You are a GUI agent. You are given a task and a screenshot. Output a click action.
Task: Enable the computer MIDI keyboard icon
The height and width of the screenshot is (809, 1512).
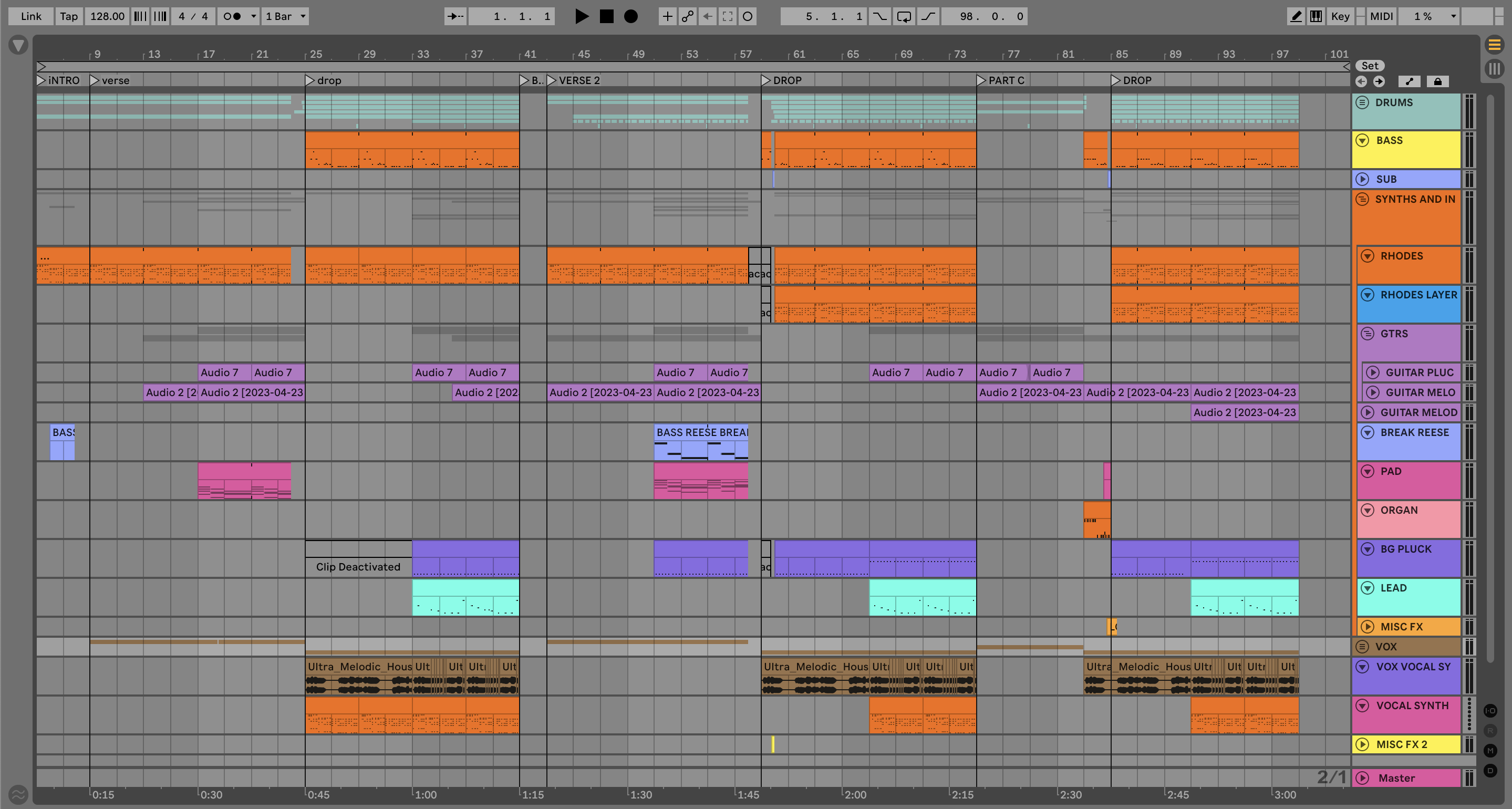click(x=1316, y=16)
